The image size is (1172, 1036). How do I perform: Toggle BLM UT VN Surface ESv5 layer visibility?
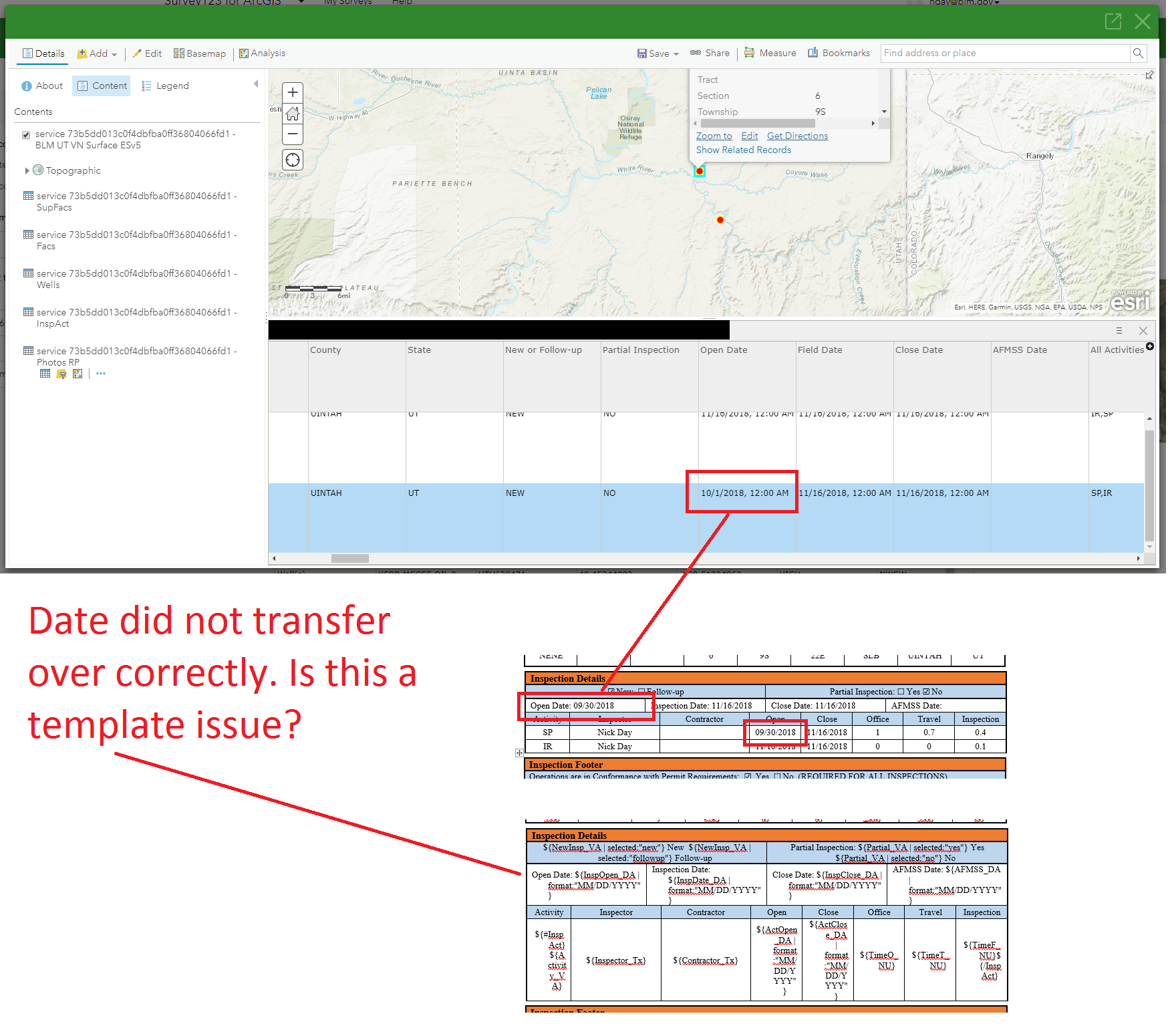pyautogui.click(x=26, y=134)
